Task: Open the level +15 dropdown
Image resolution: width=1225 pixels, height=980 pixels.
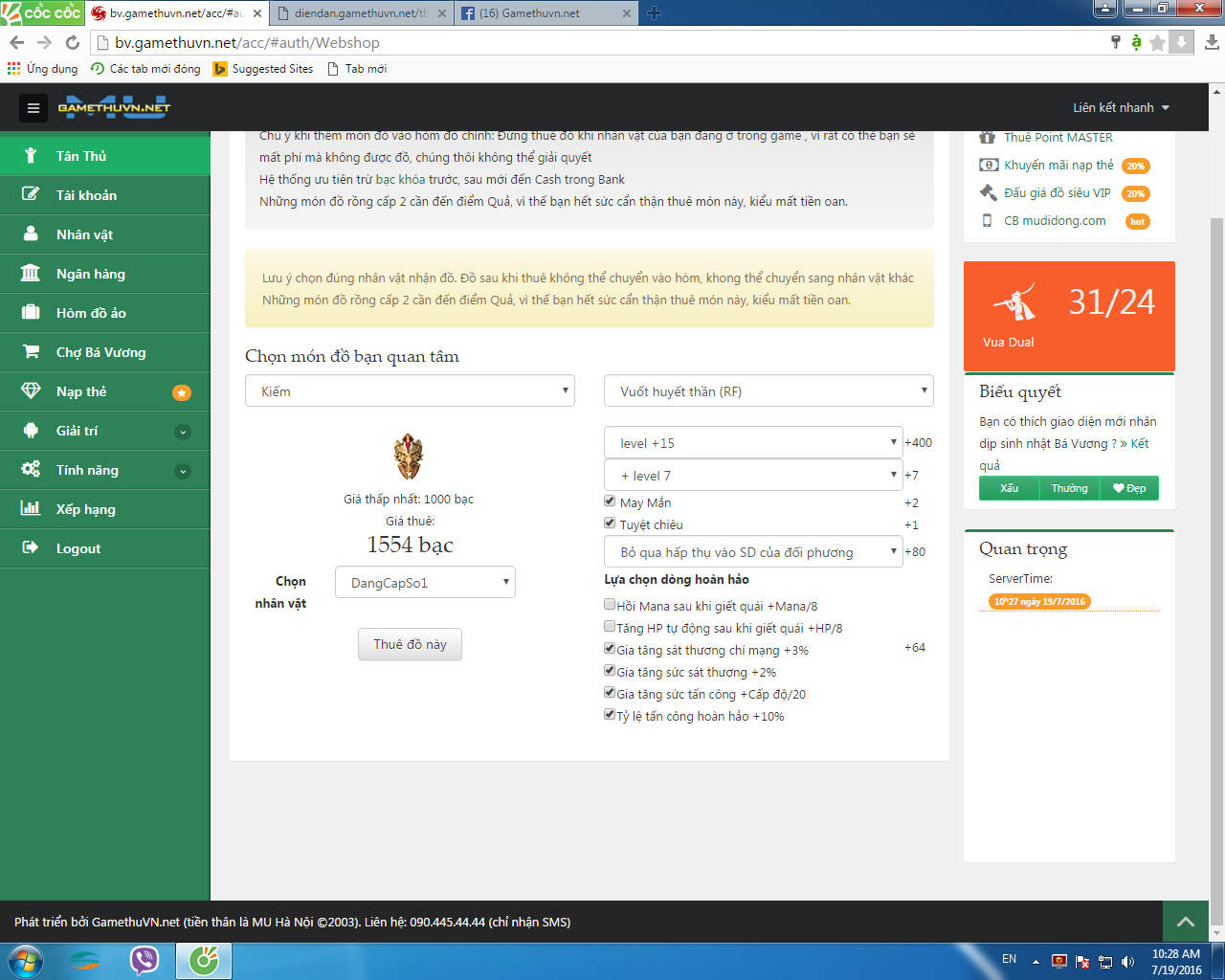Action: (x=753, y=443)
